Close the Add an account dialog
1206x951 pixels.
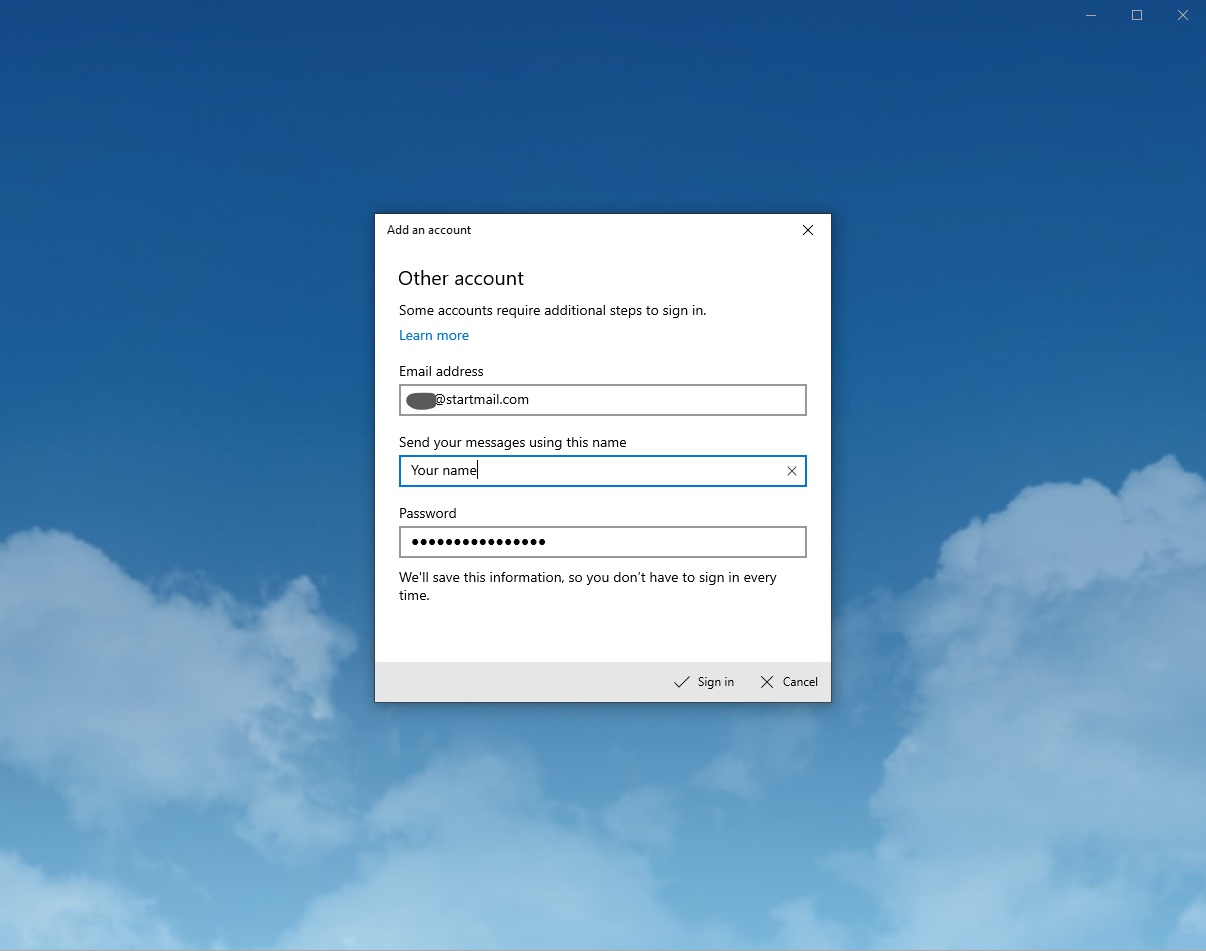pyautogui.click(x=808, y=230)
